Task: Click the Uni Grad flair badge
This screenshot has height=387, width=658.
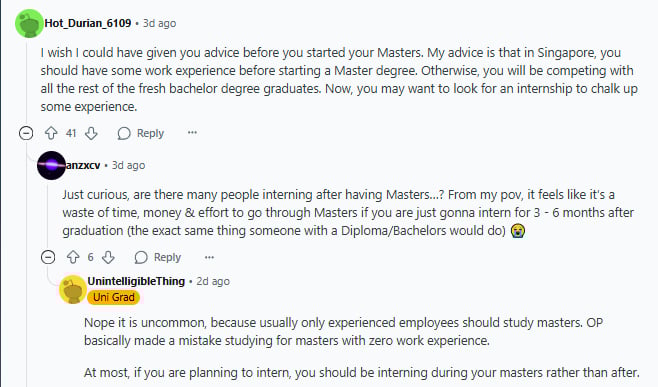Action: pyautogui.click(x=113, y=297)
